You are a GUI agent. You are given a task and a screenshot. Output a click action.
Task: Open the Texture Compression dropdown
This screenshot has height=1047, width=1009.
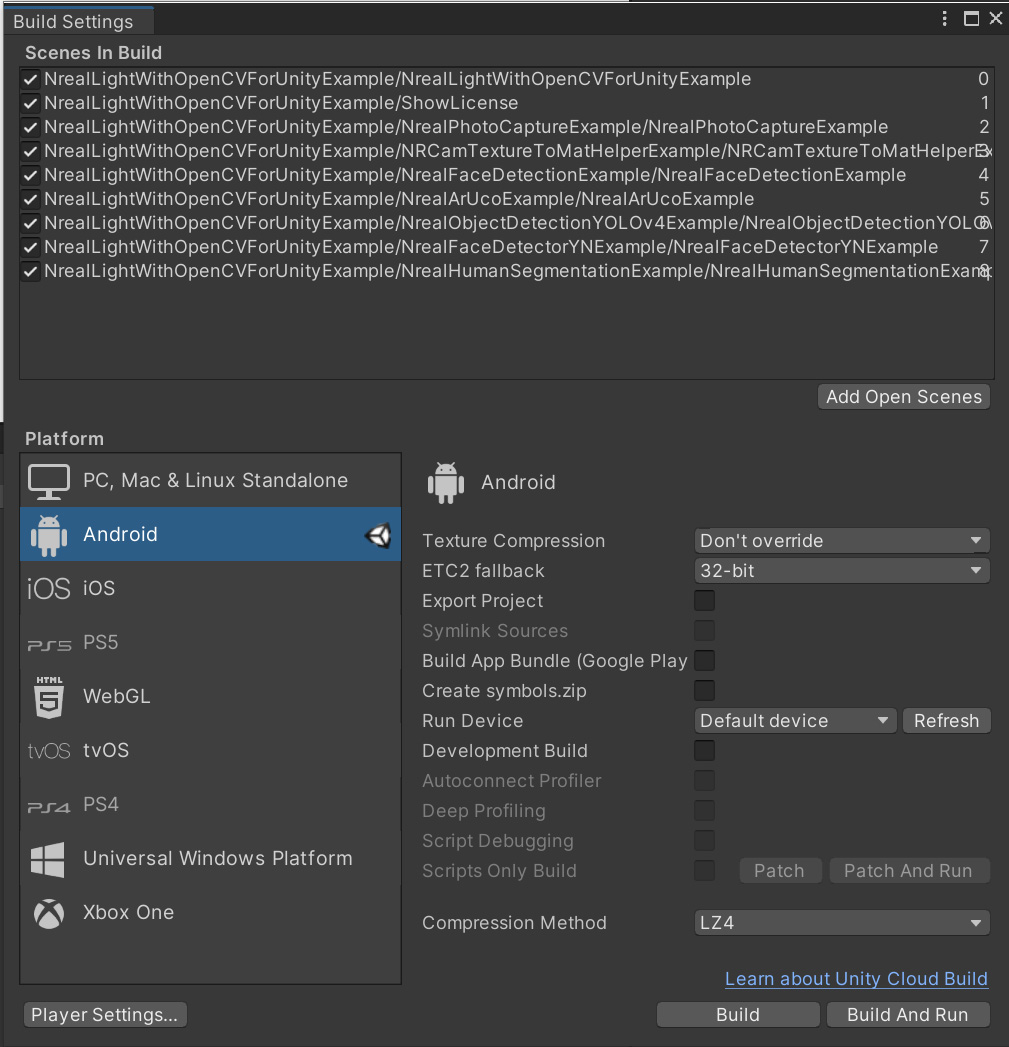[842, 540]
